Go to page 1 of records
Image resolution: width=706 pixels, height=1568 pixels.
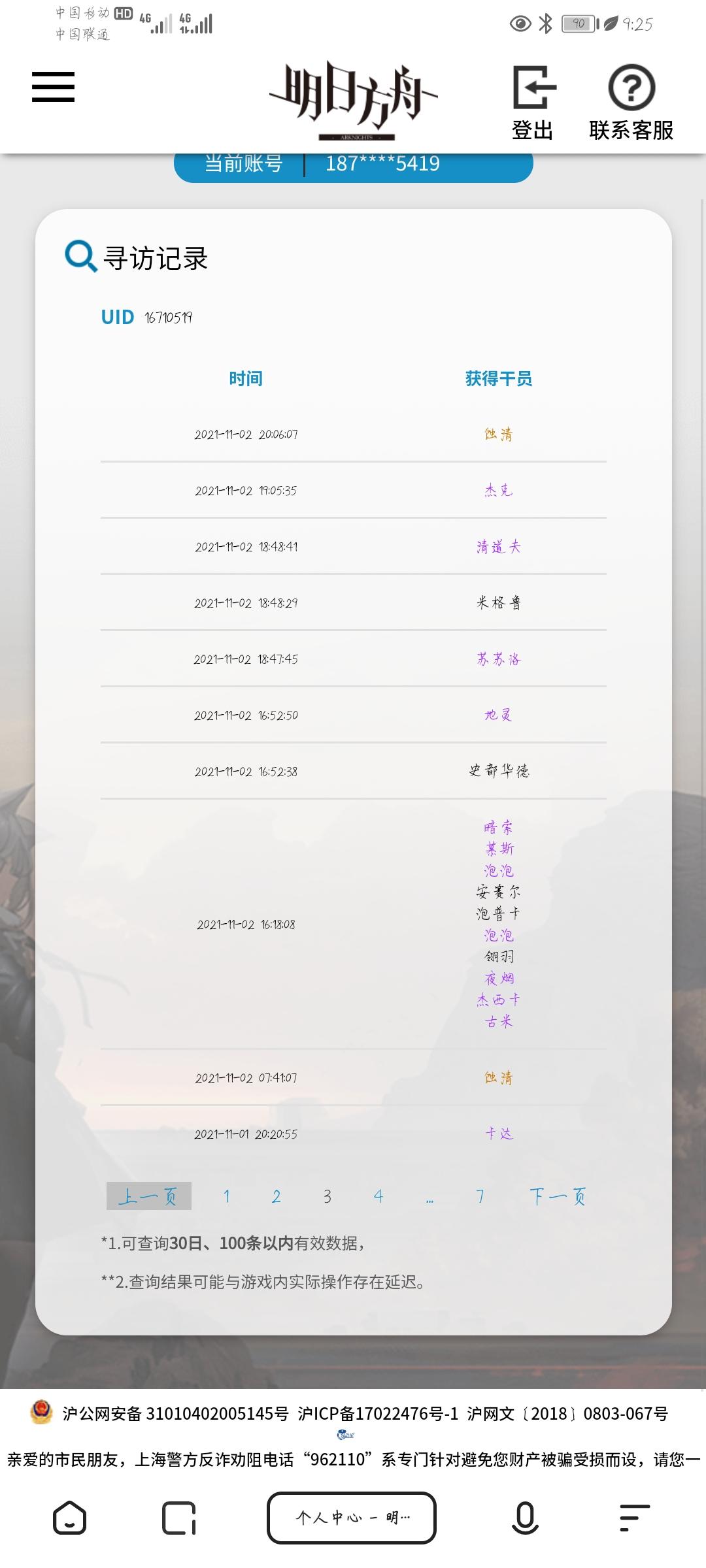(226, 1196)
